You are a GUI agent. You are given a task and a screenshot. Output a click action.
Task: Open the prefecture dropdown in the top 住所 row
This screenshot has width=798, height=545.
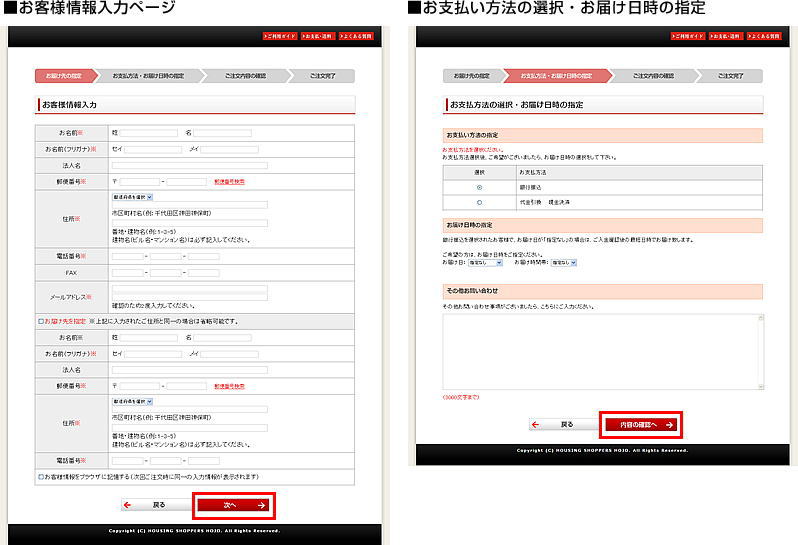click(132, 198)
